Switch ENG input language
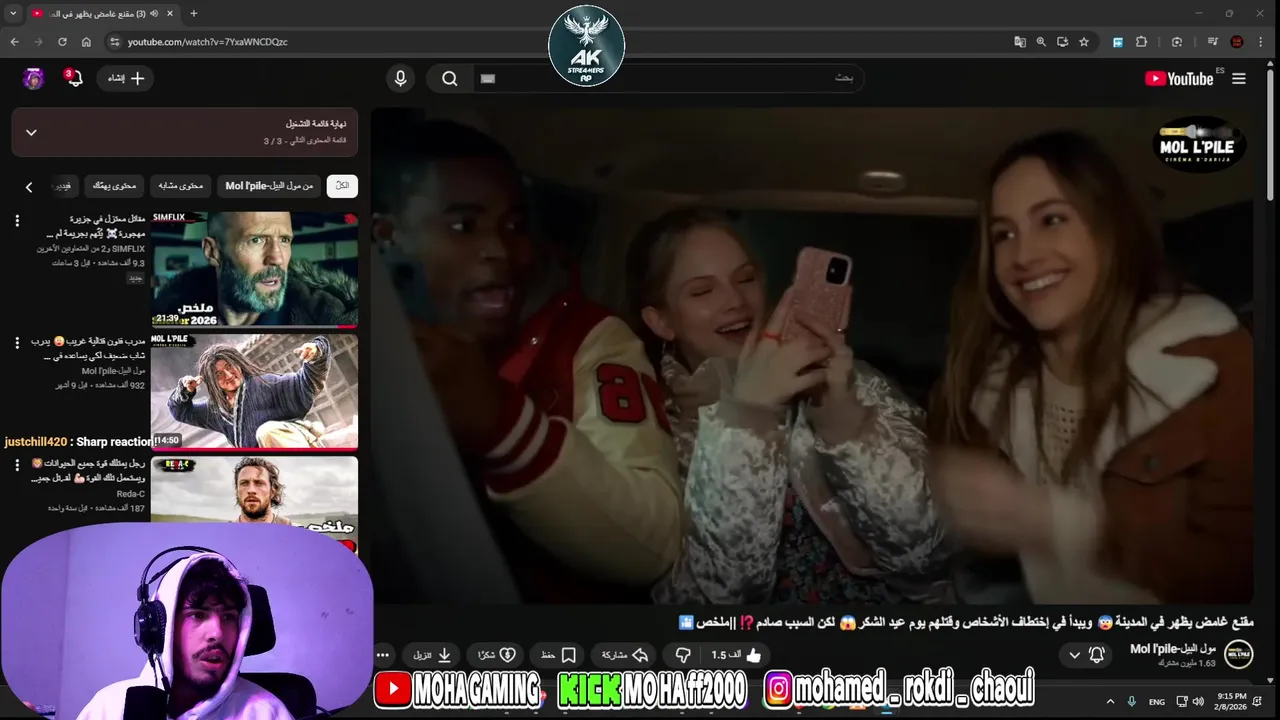The image size is (1280, 720). point(1157,702)
